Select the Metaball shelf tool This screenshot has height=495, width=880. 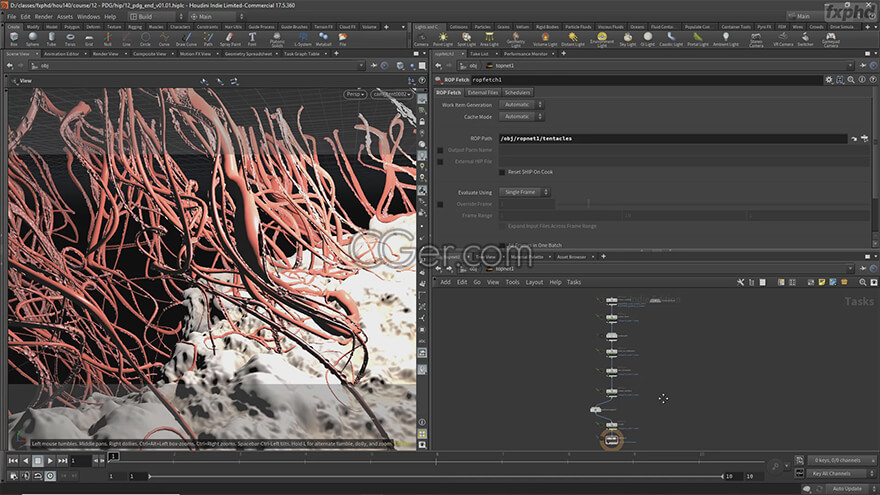tap(323, 39)
